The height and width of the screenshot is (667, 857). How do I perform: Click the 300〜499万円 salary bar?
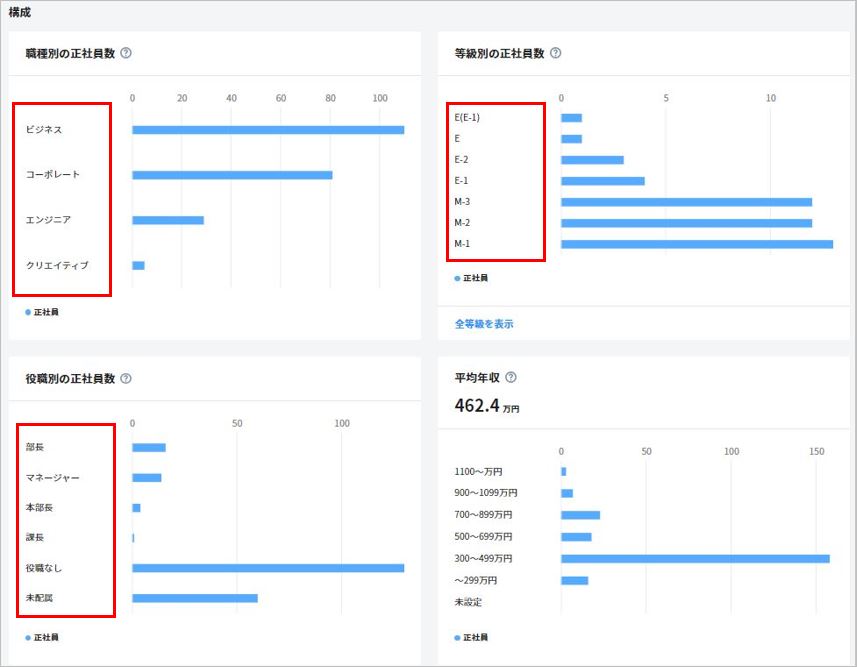pyautogui.click(x=694, y=558)
